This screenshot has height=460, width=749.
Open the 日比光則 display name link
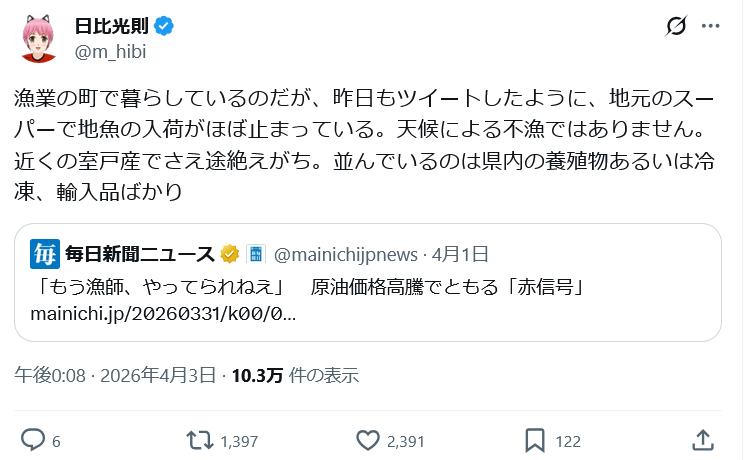pyautogui.click(x=114, y=25)
